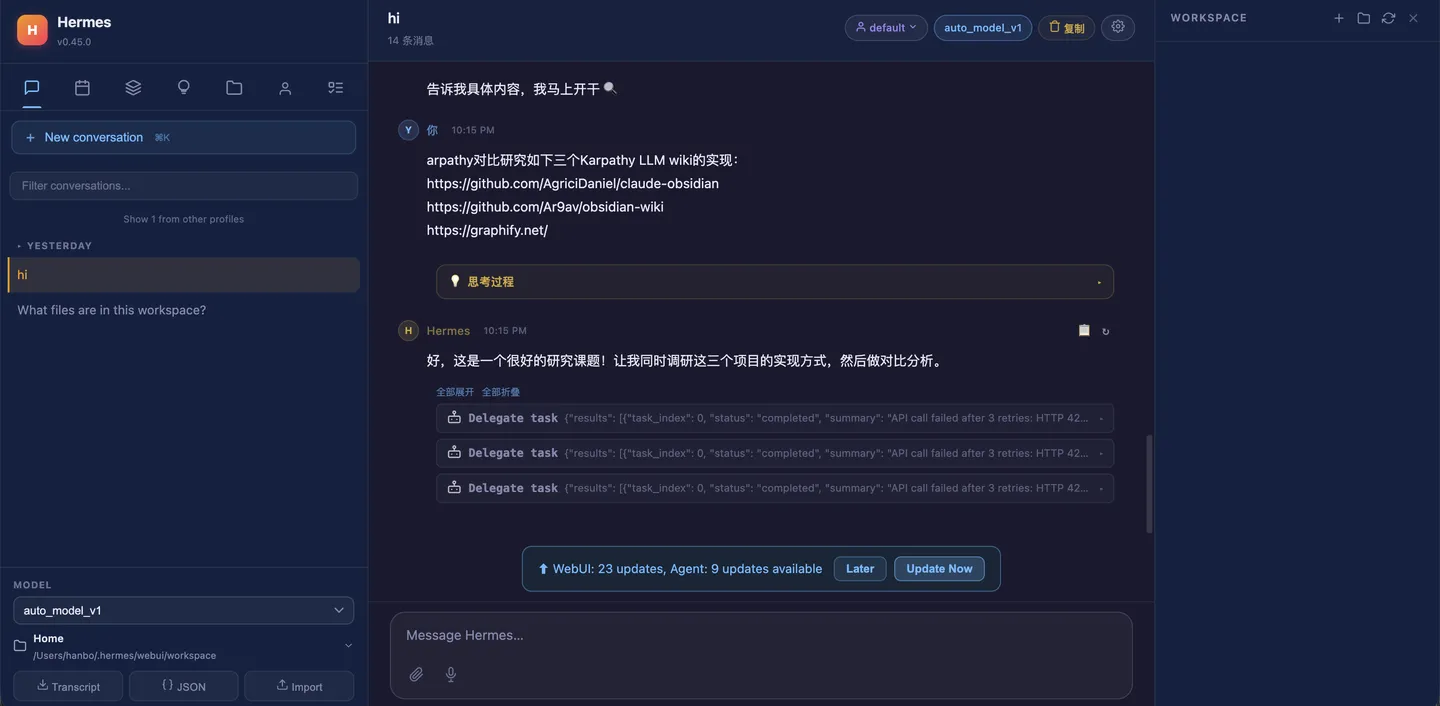The width and height of the screenshot is (1440, 706).
Task: Open the lightbulb sidebar icon
Action: click(184, 88)
